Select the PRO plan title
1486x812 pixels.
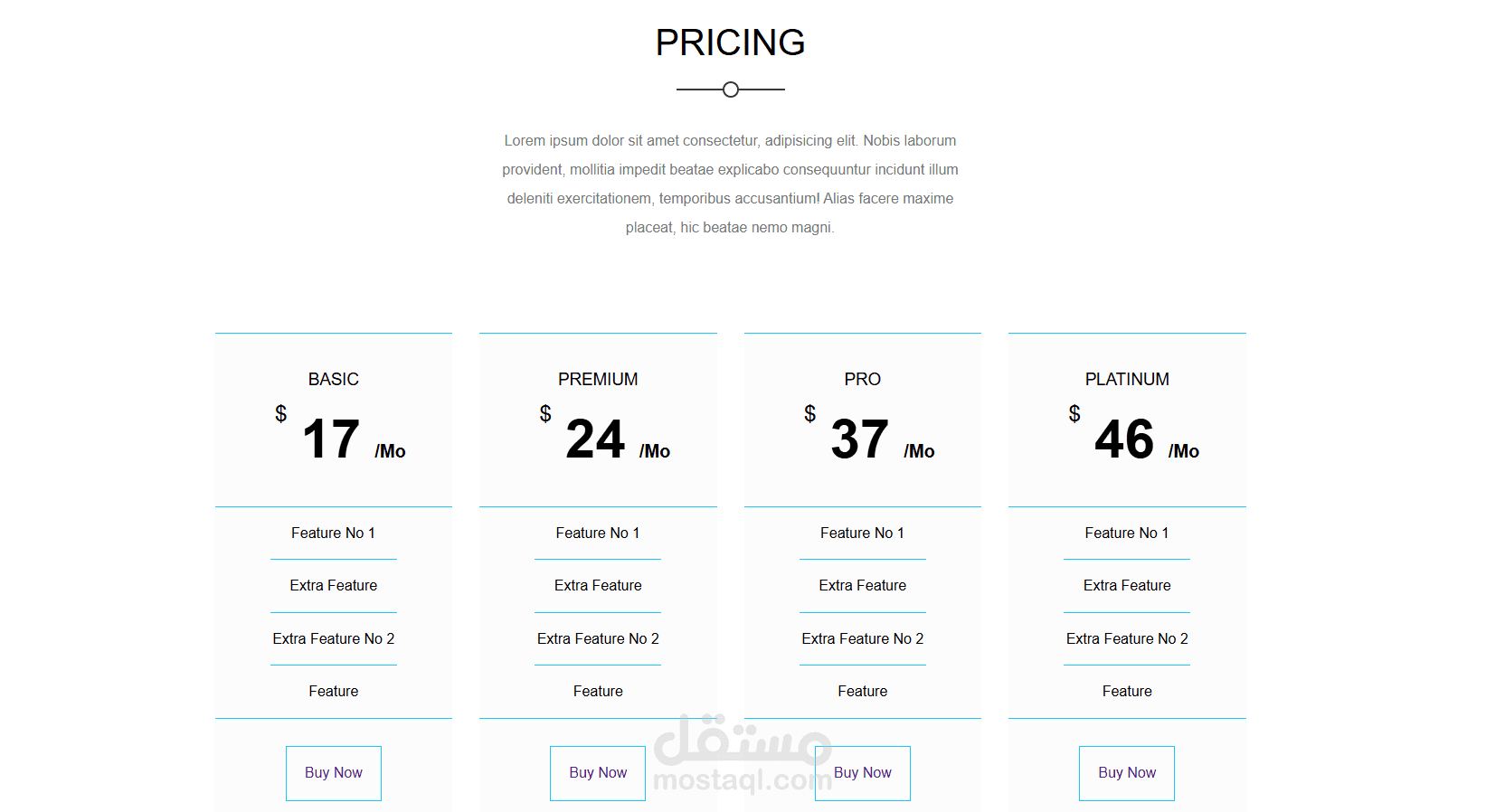(x=863, y=379)
